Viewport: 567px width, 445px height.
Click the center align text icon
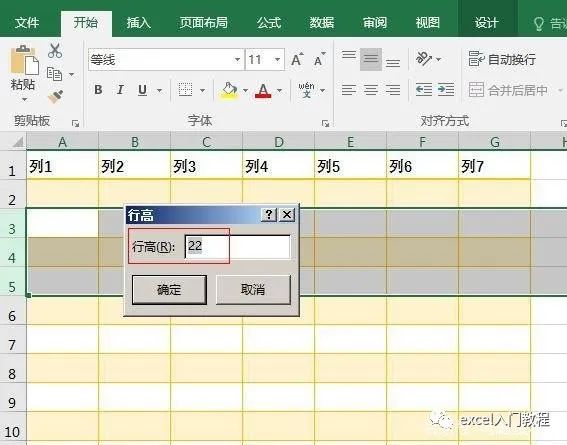coord(371,89)
